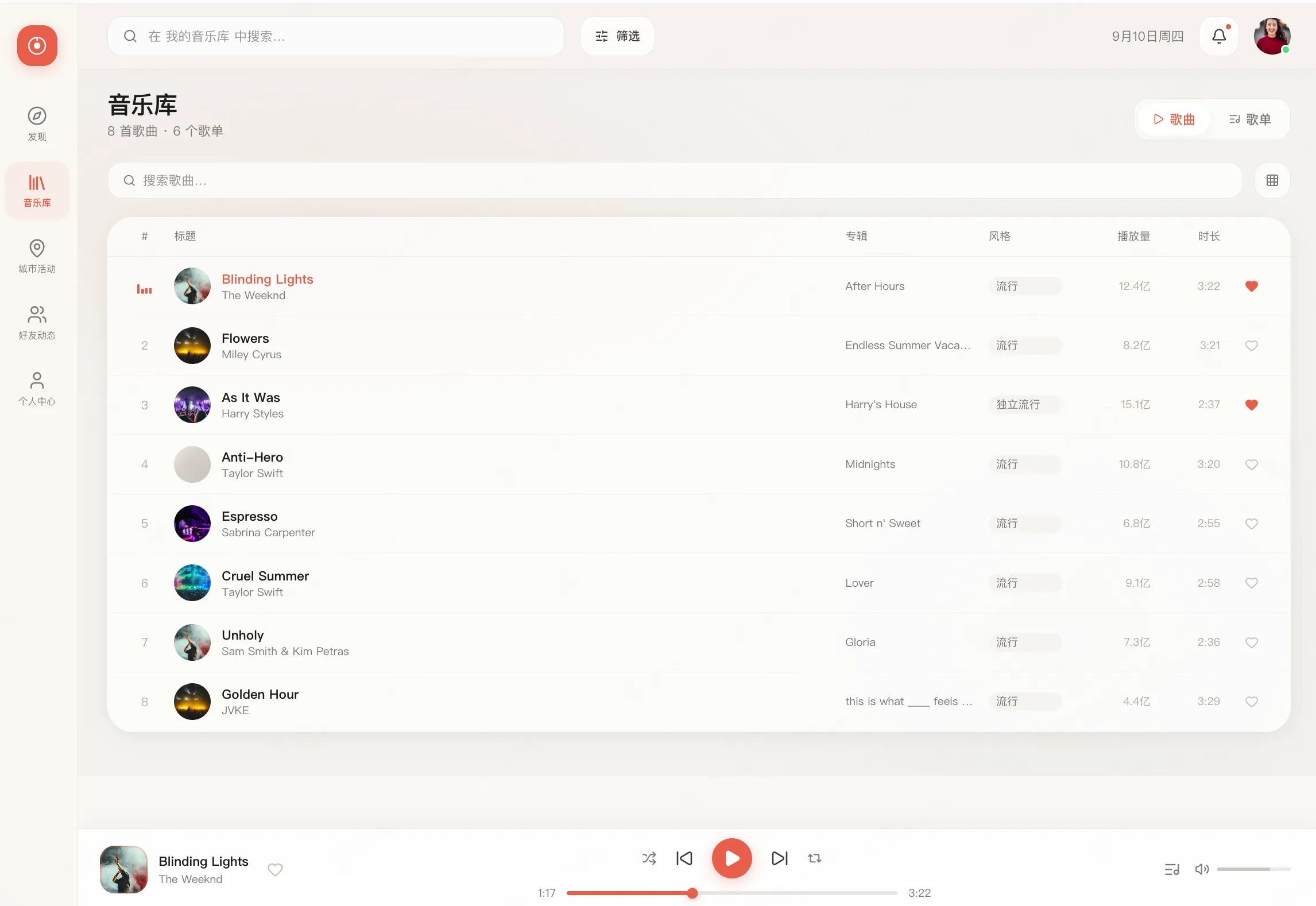1316x906 pixels.
Task: Click the playing equalizer icon in row one
Action: pos(144,289)
